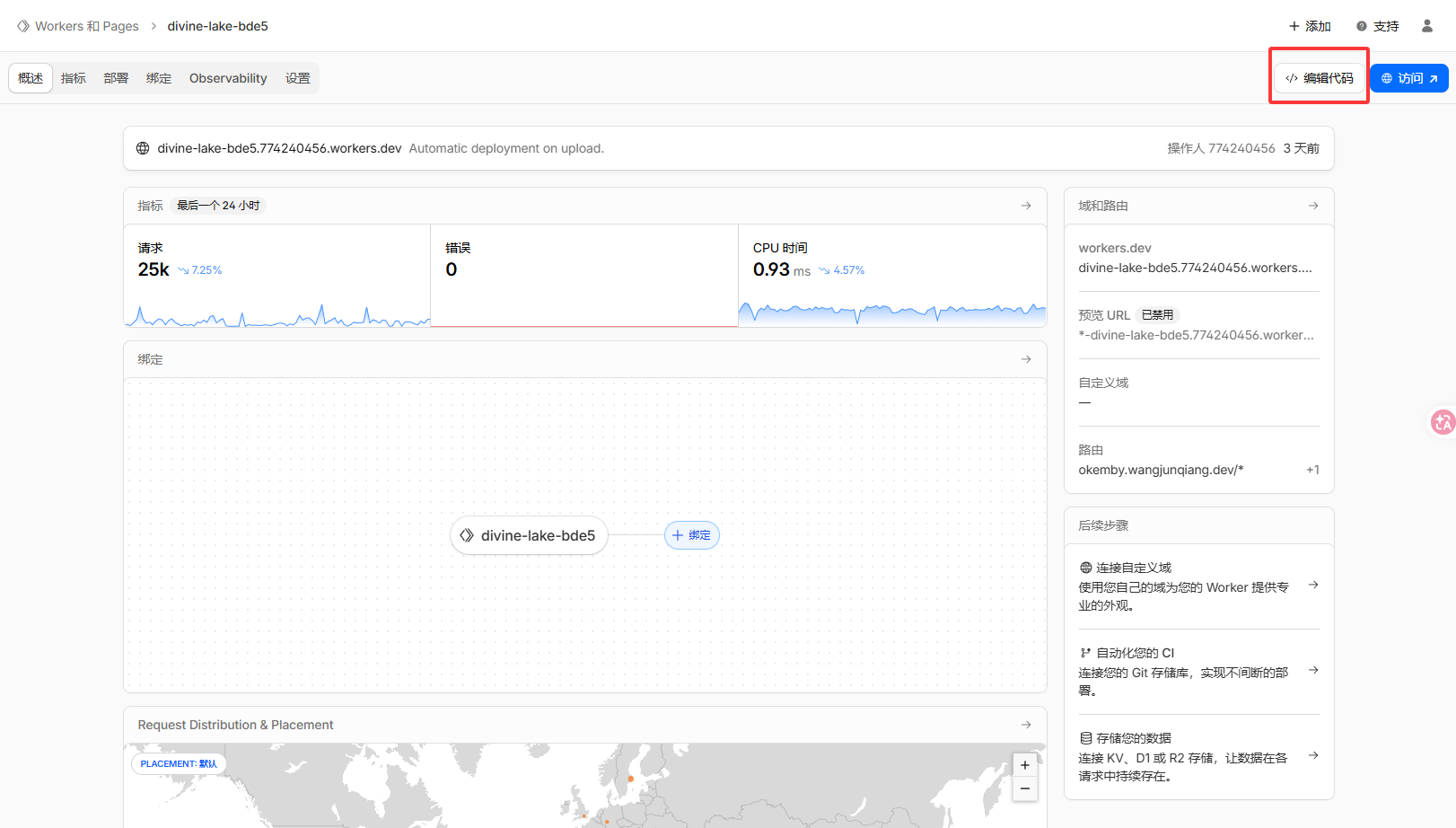Image resolution: width=1456 pixels, height=828 pixels.
Task: Switch to the 设置 tab
Action: [x=297, y=78]
